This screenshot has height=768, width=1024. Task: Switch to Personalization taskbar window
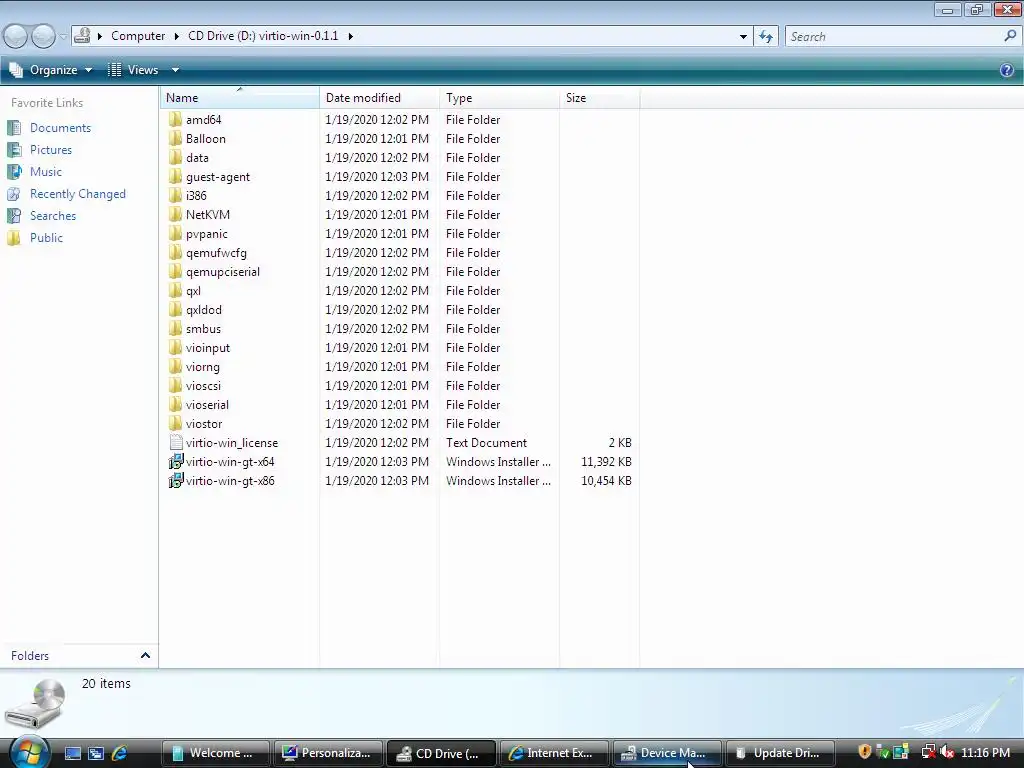pos(328,753)
